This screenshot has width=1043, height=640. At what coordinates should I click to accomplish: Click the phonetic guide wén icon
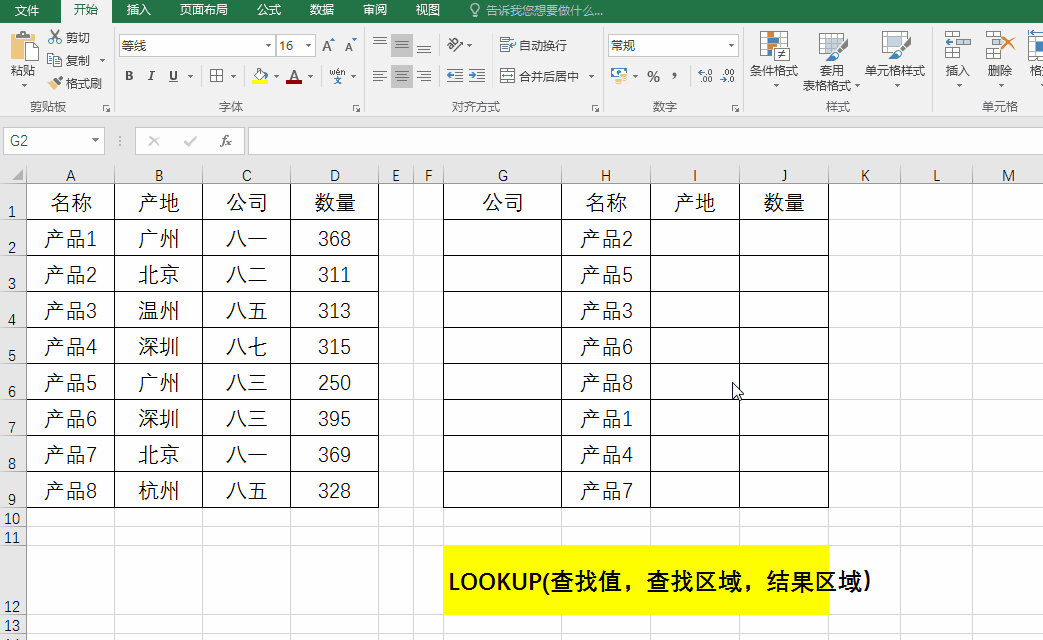coord(337,76)
